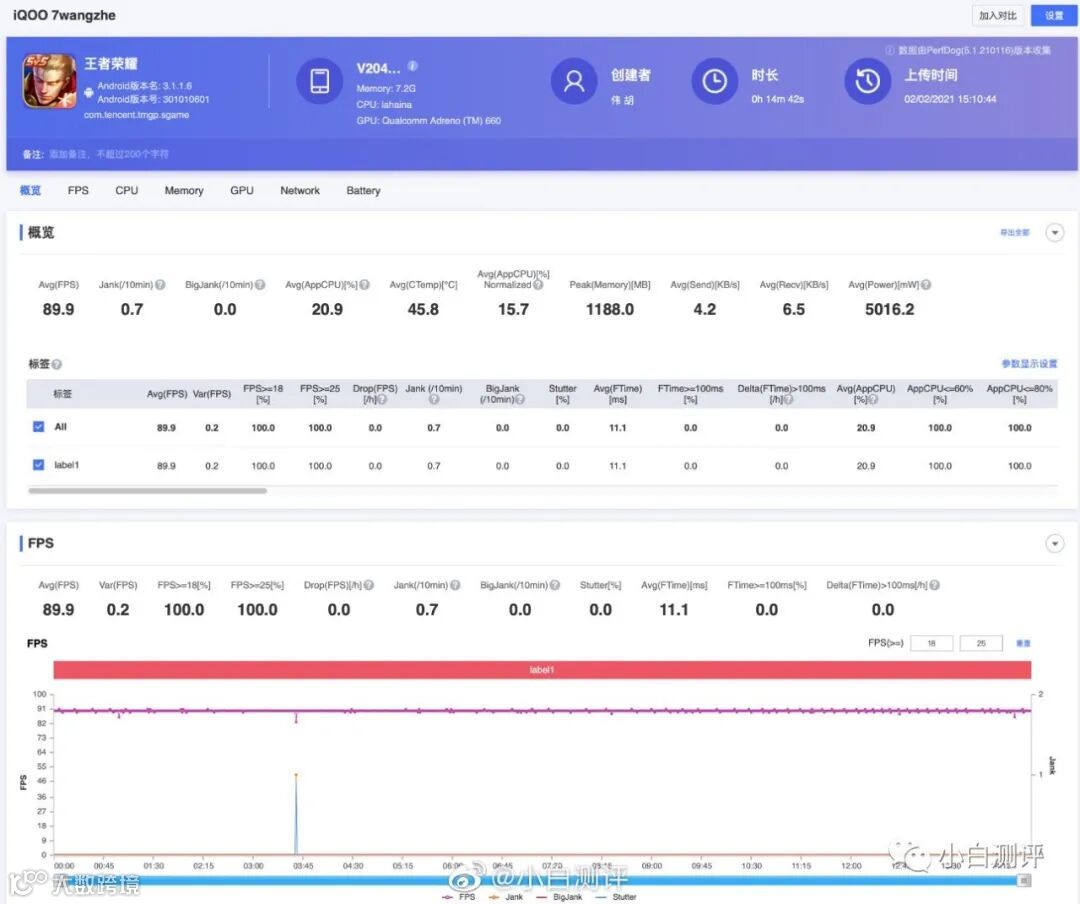1080x904 pixels.
Task: Click help icon next to Avg(Power)[mW]
Action: coord(926,285)
